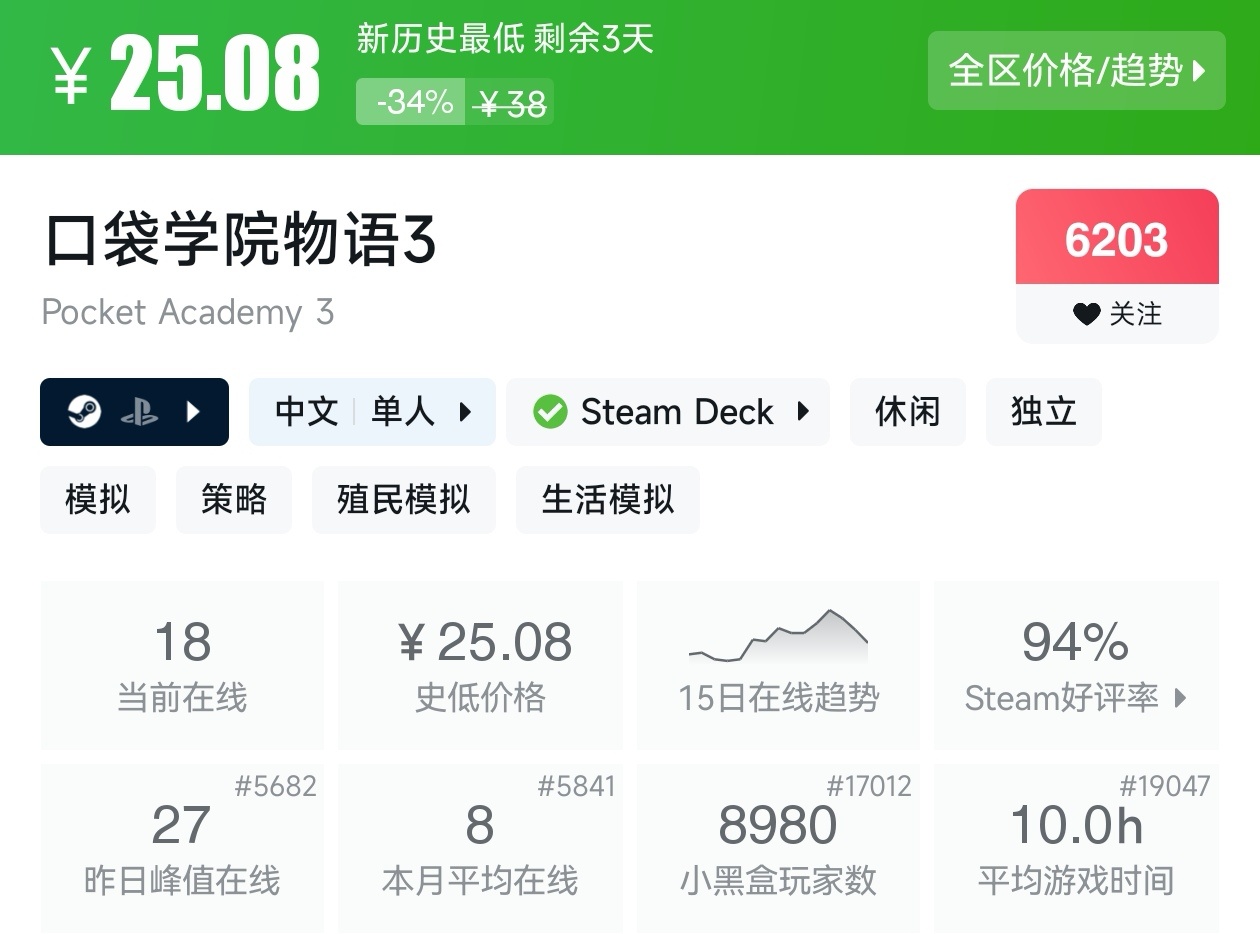Choose the 生活模拟 tag
This screenshot has width=1260, height=934.
tap(607, 500)
